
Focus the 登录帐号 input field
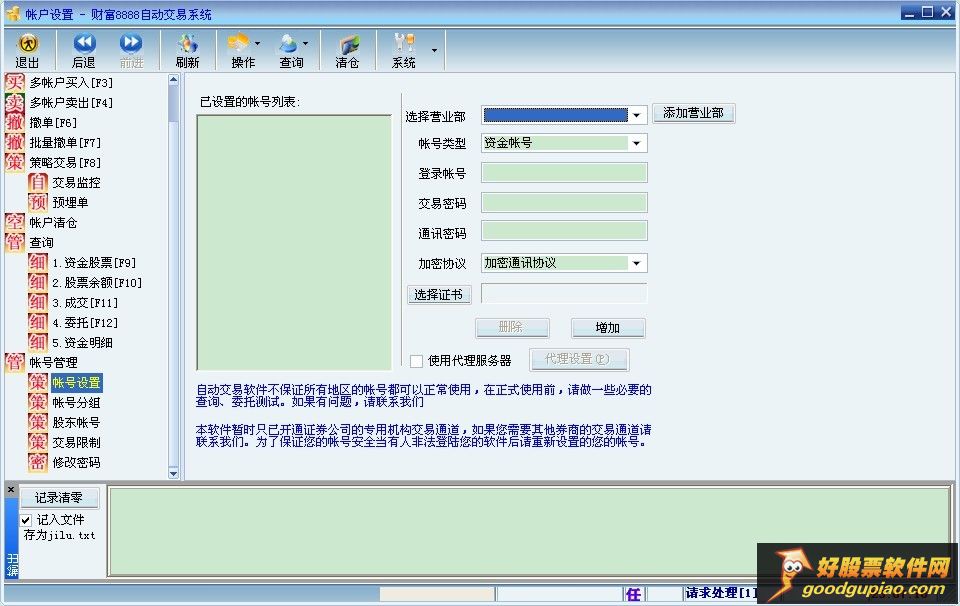point(564,173)
